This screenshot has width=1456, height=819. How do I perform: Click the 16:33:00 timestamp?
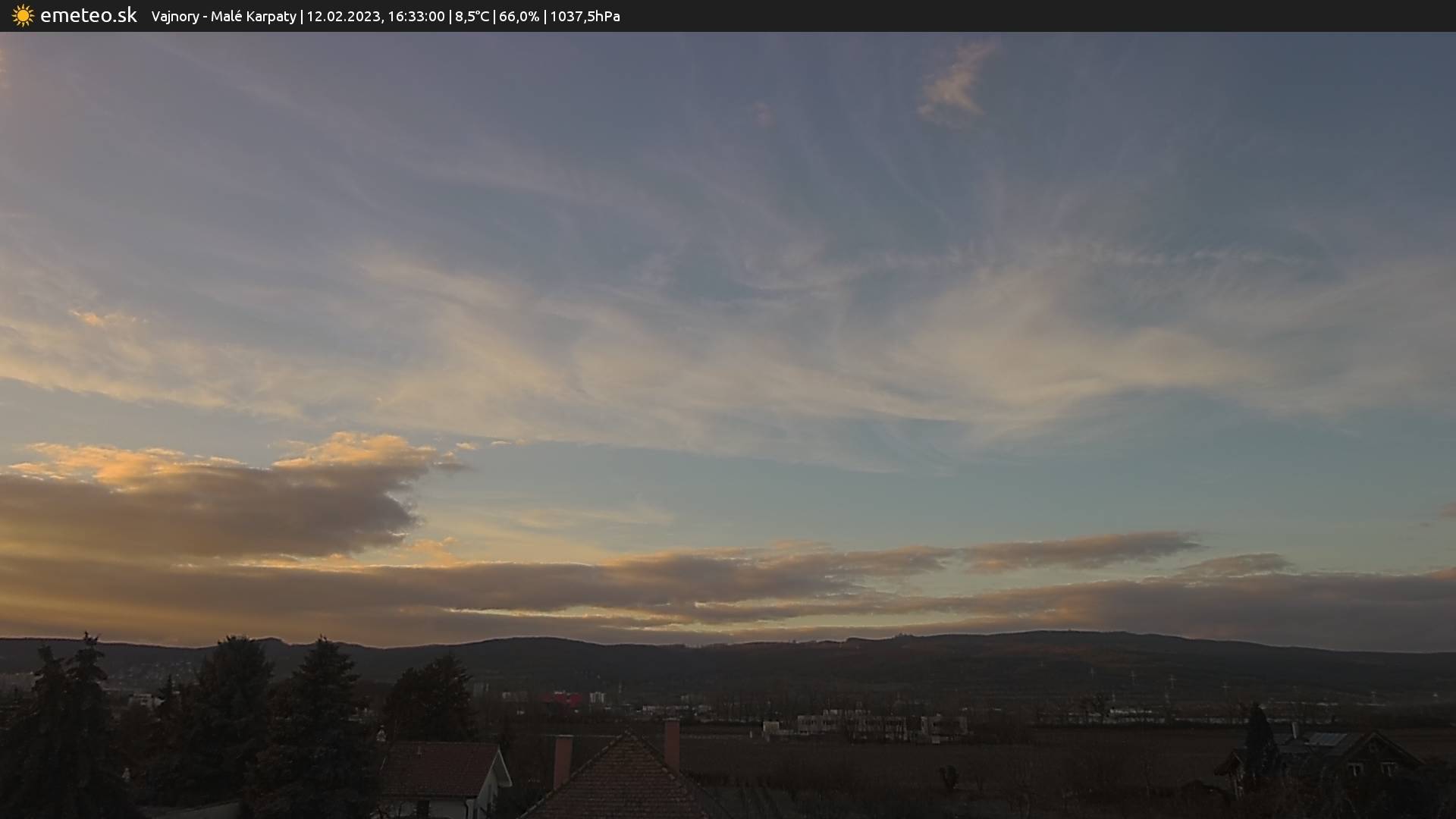pos(416,17)
